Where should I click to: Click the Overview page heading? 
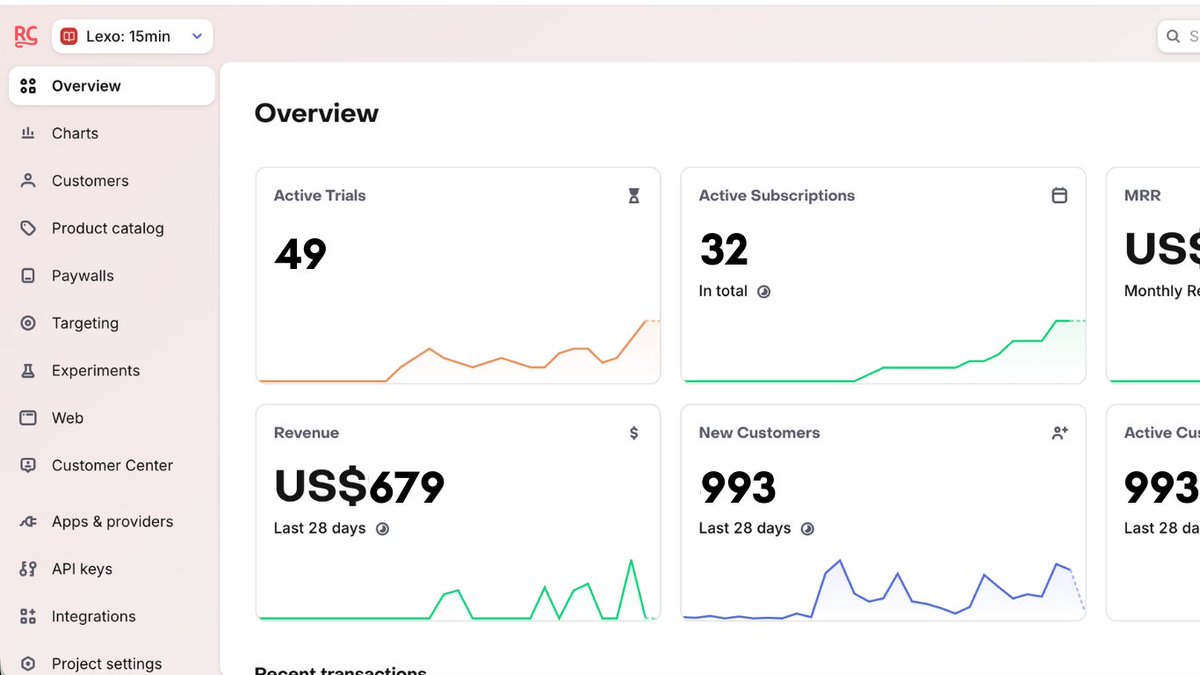[x=317, y=113]
